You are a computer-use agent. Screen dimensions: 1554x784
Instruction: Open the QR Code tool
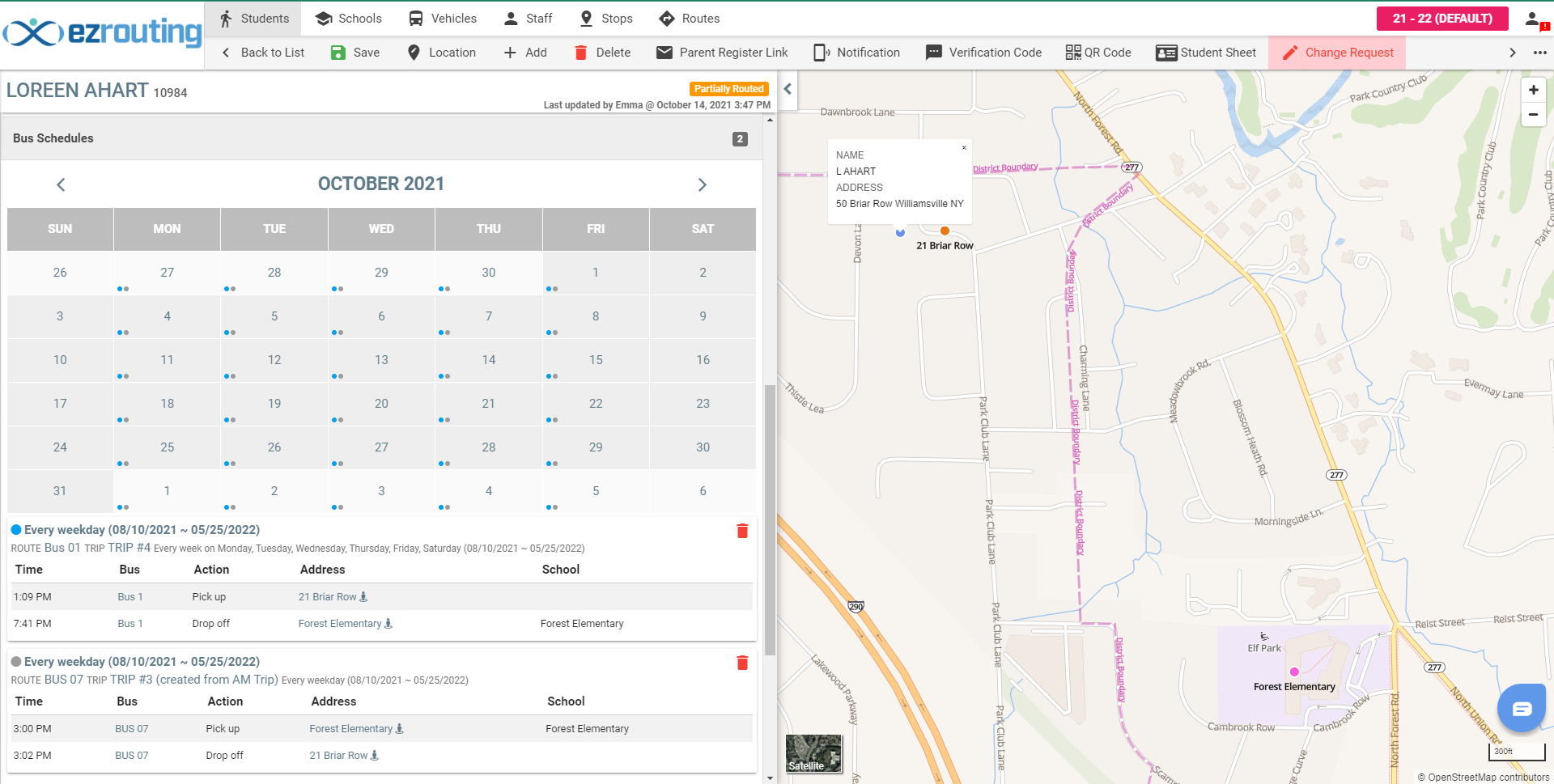[1098, 53]
